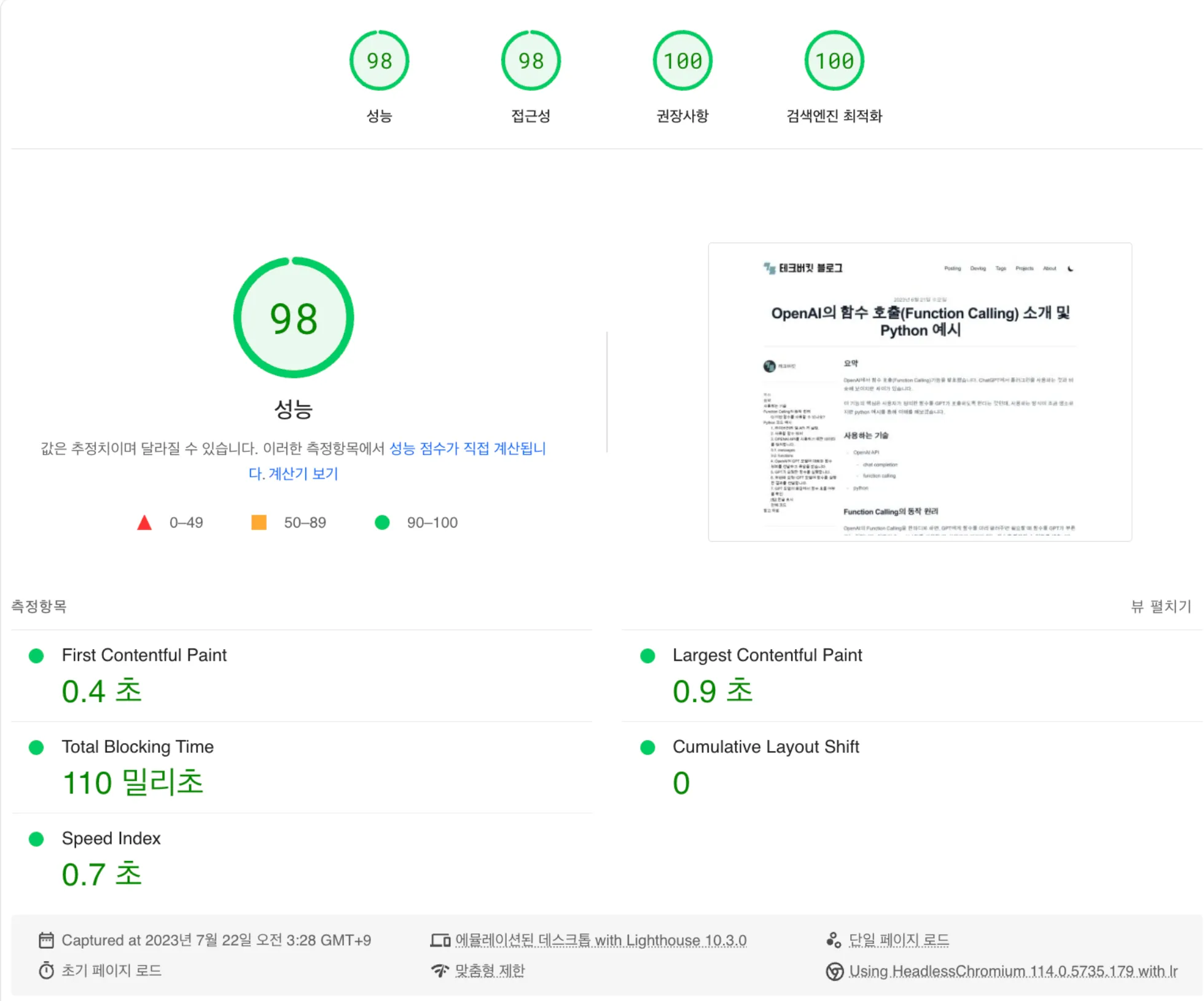The width and height of the screenshot is (1204, 1001).
Task: Click the green dot beside First Contentful Paint
Action: 36,656
